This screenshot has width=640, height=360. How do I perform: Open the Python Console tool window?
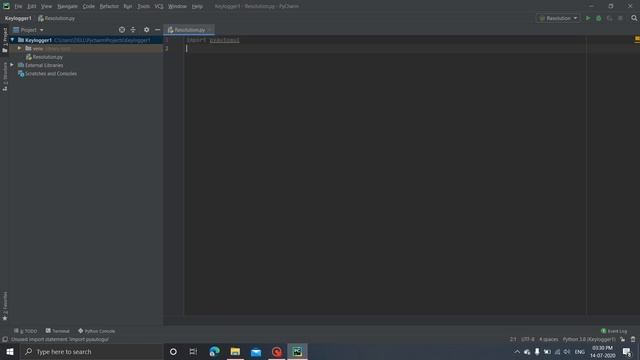(96, 331)
